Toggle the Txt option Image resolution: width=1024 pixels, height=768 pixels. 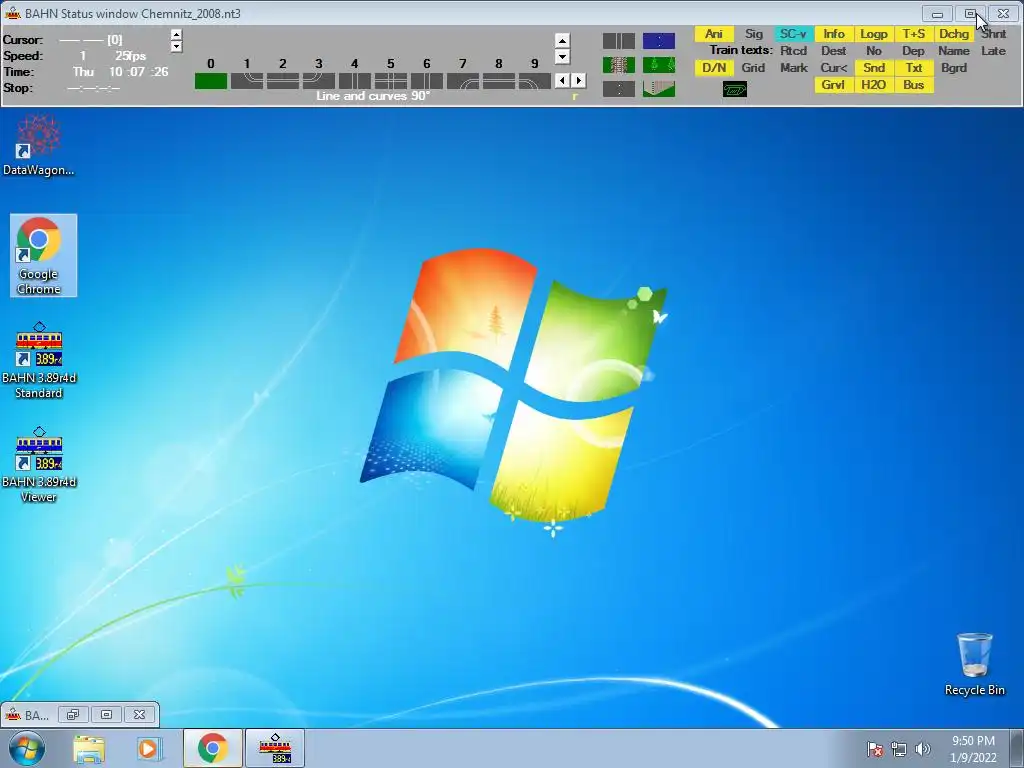click(x=914, y=68)
